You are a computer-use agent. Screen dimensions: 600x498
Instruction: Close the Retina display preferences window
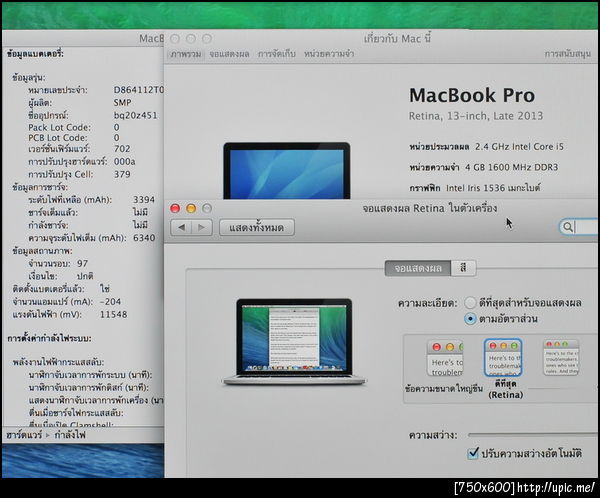tap(175, 209)
